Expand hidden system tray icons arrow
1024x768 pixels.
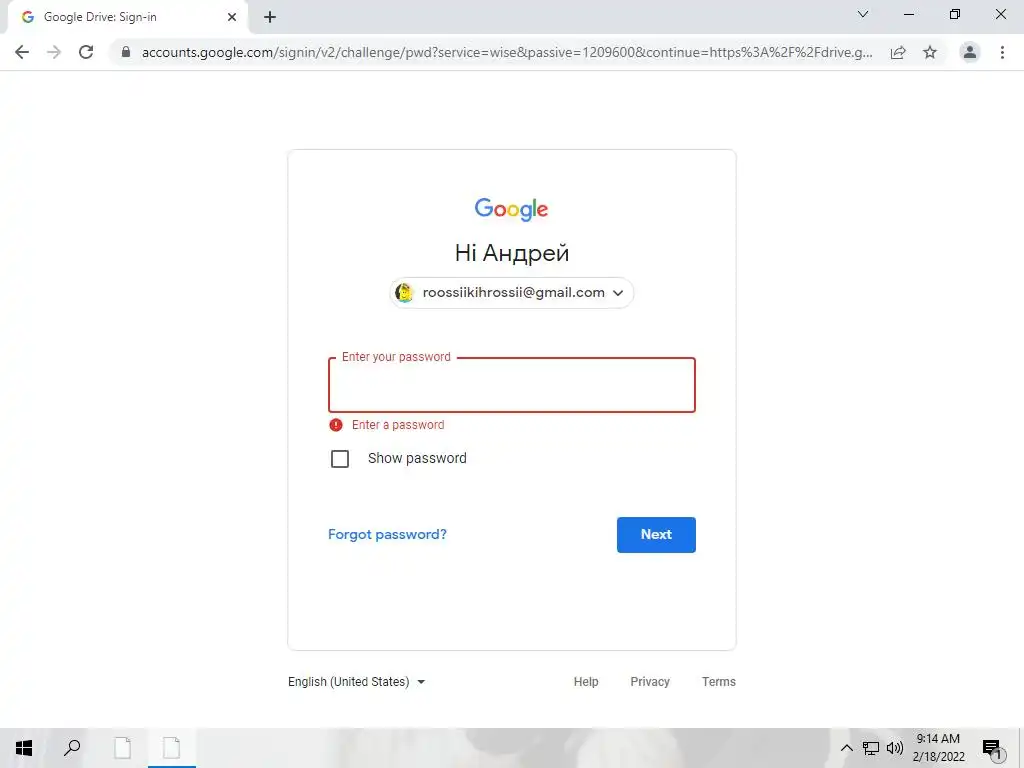846,748
